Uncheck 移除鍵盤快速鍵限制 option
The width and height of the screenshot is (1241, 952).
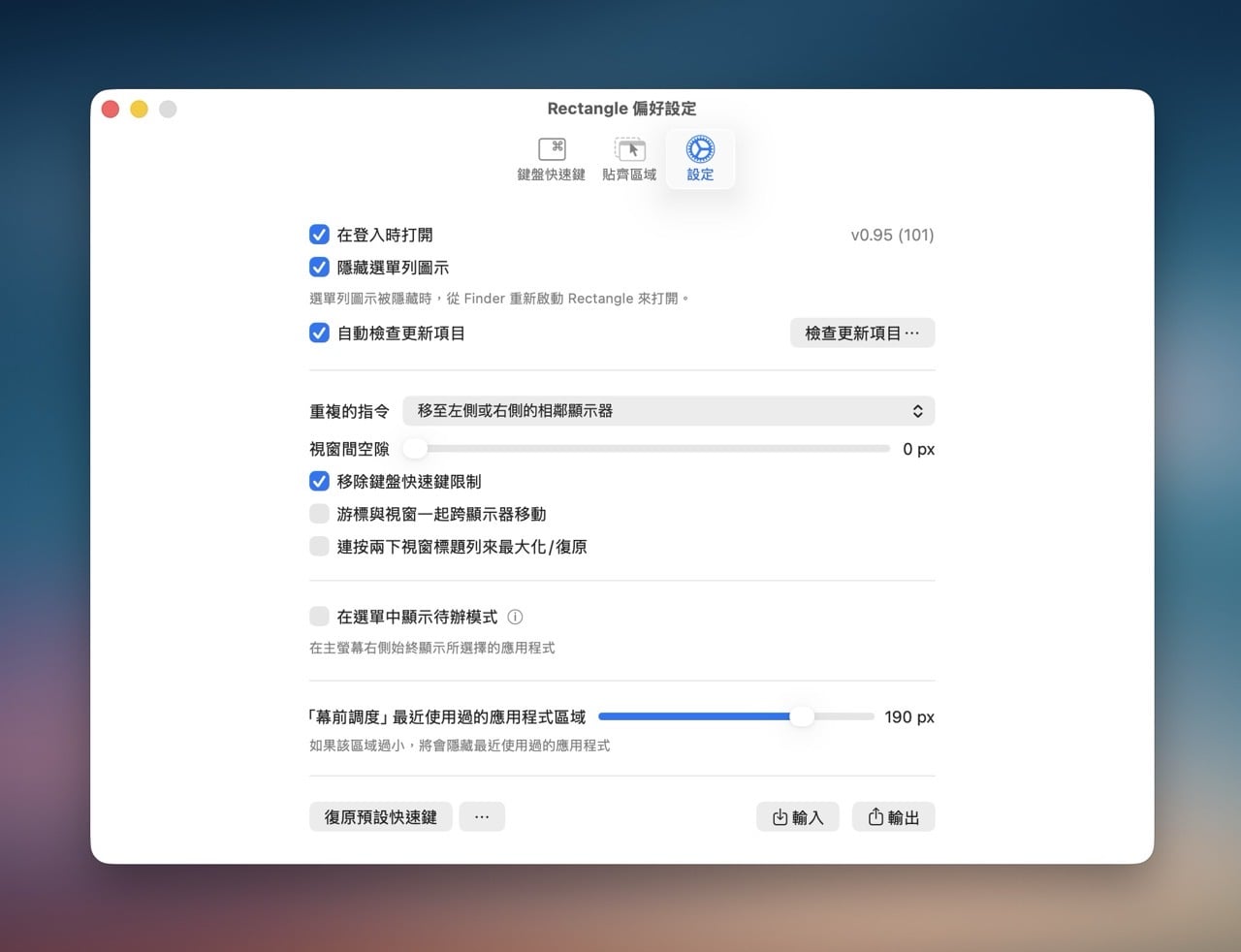[x=319, y=482]
